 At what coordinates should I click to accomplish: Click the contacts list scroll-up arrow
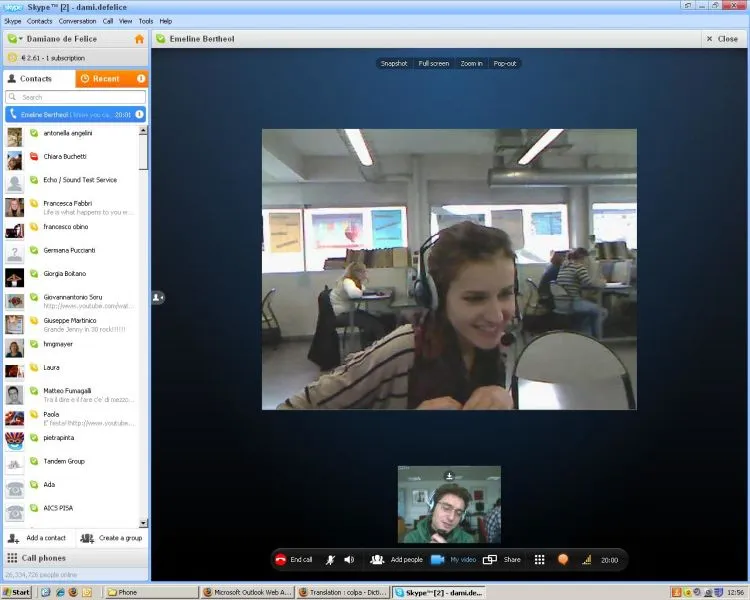point(143,131)
